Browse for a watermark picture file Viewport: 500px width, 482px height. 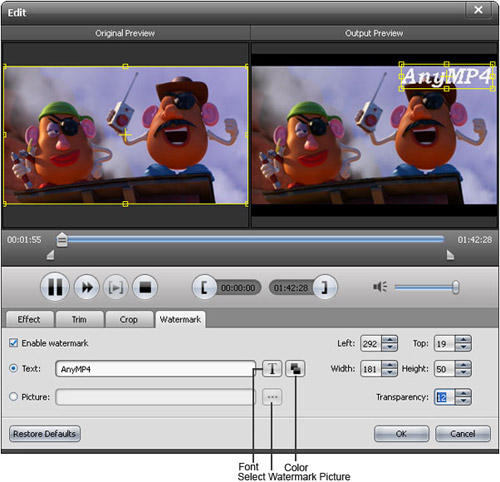point(272,397)
